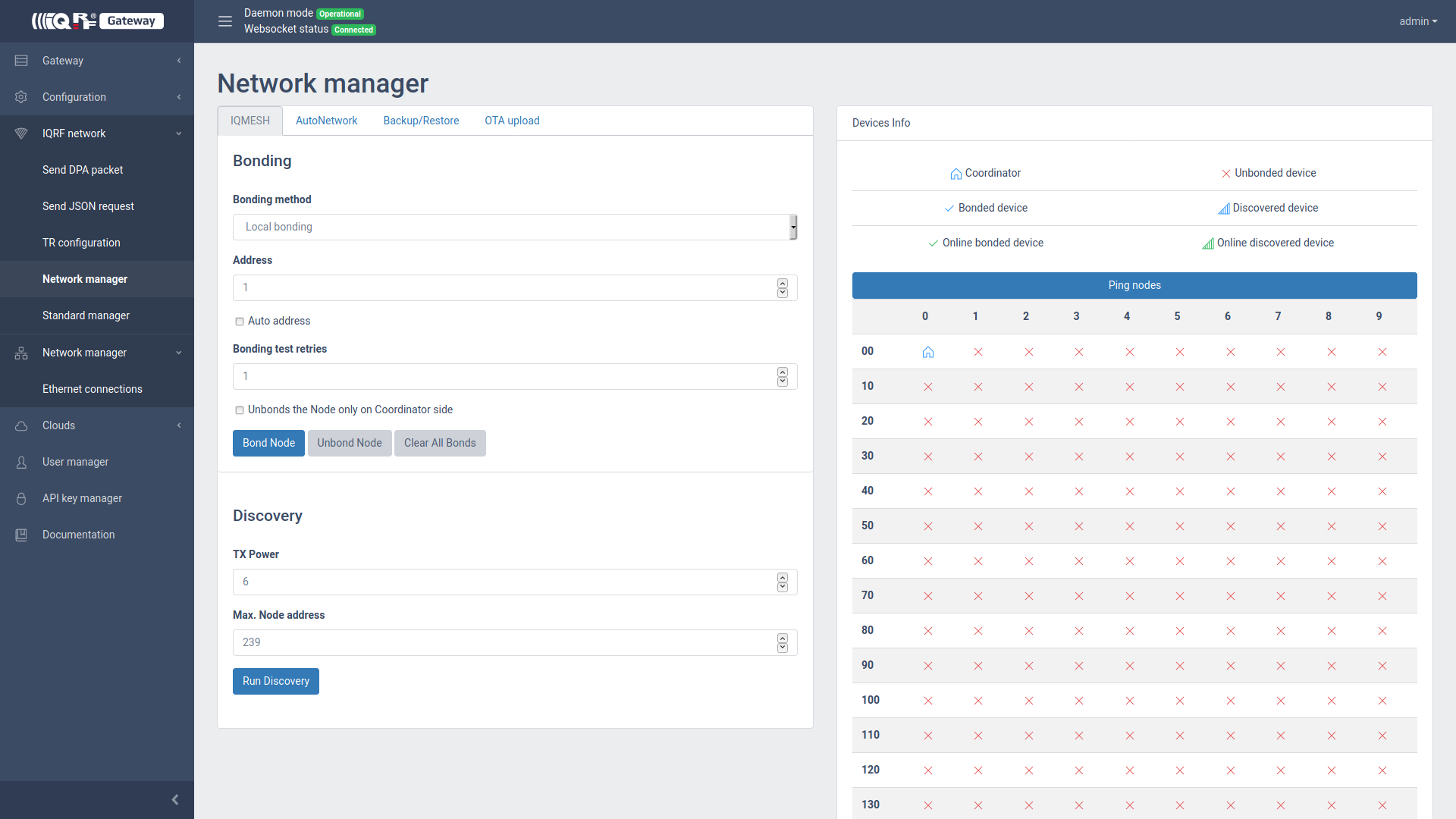Click the Ping nodes button
Viewport: 1456px width, 819px height.
click(1134, 285)
